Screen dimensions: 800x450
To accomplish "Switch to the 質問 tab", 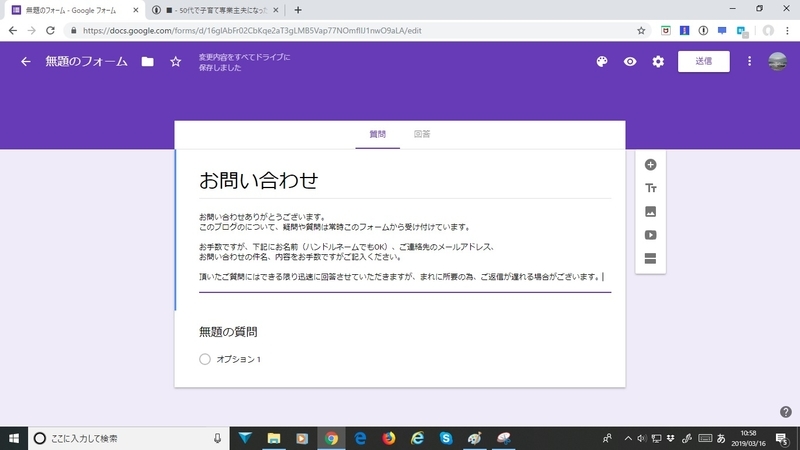I will (x=378, y=134).
